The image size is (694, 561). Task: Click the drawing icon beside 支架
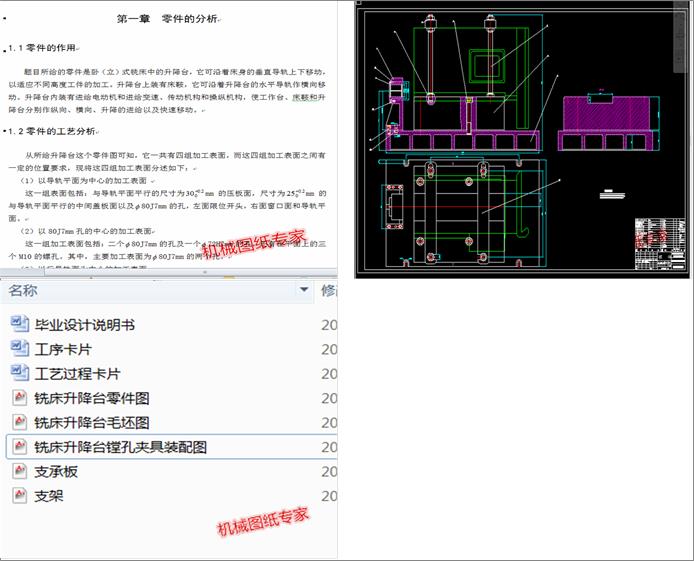click(19, 495)
